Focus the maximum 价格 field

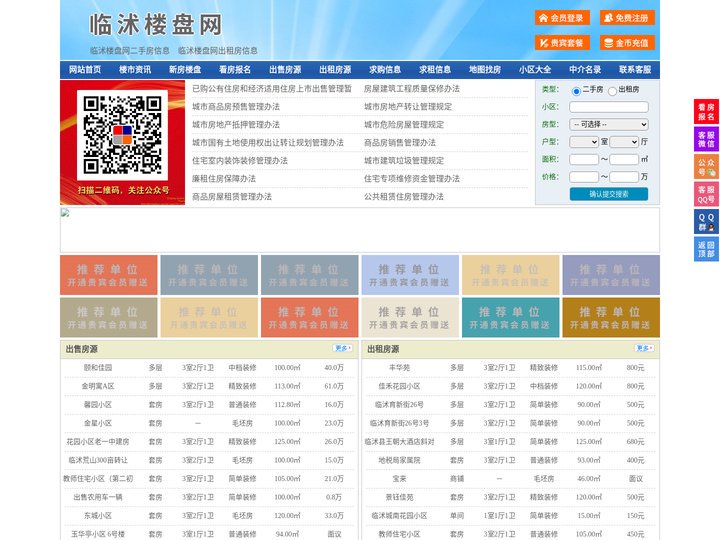tap(624, 177)
